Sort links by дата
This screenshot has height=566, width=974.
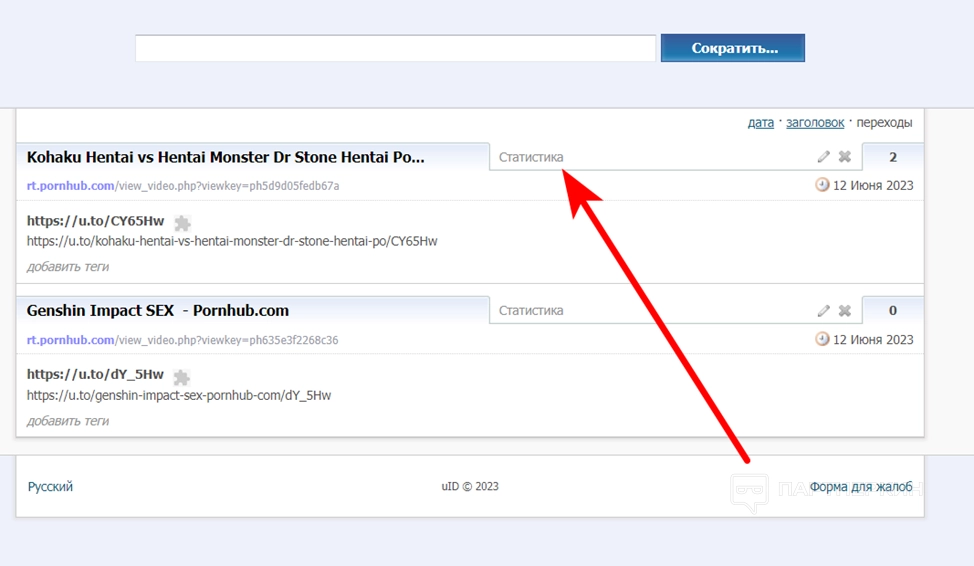(760, 122)
